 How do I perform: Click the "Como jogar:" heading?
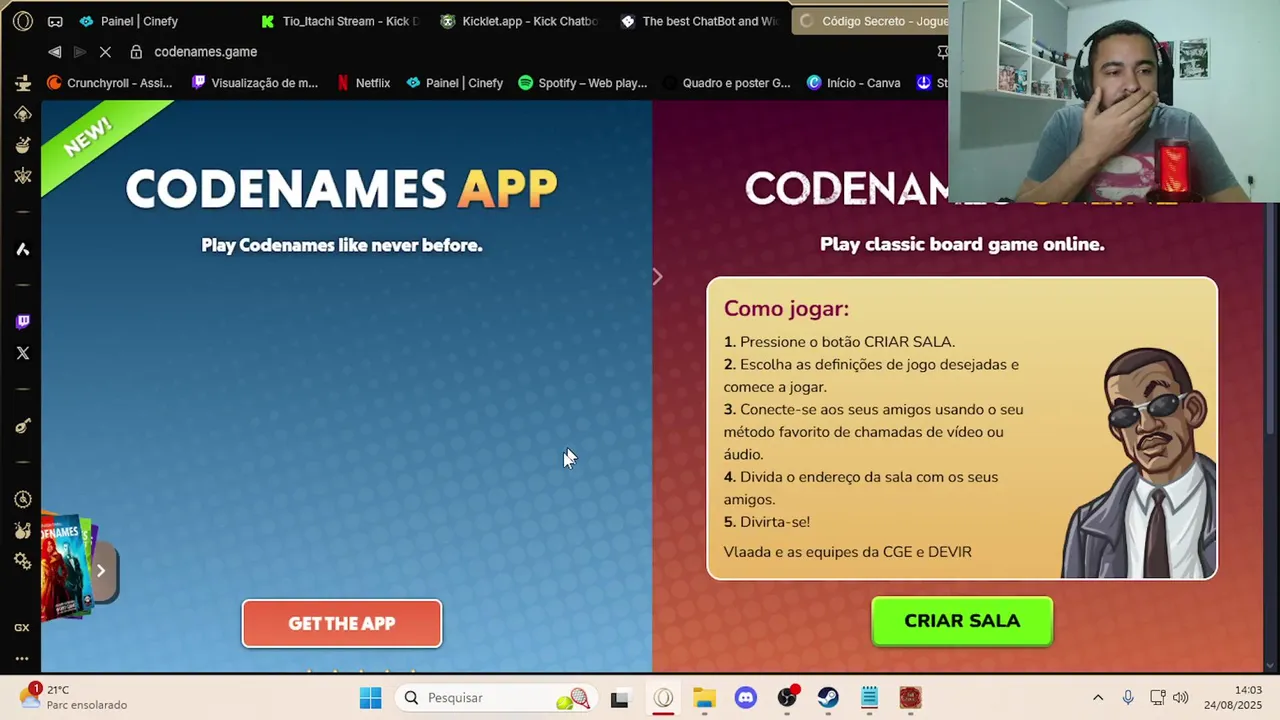pos(786,309)
